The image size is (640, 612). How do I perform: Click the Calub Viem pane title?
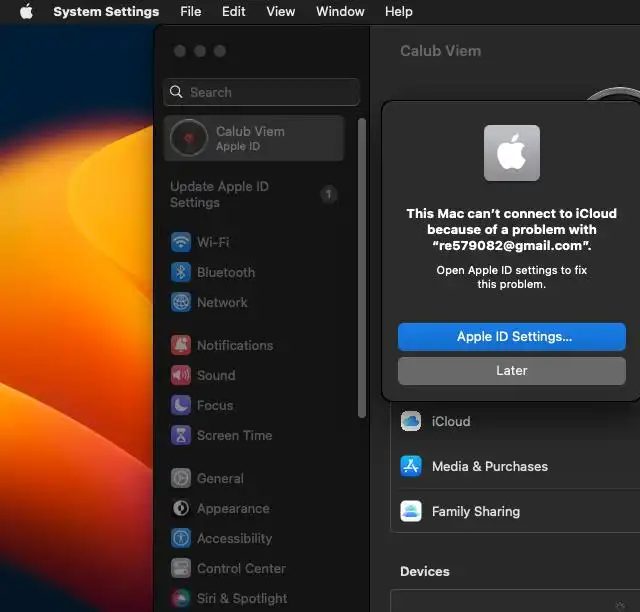click(440, 51)
